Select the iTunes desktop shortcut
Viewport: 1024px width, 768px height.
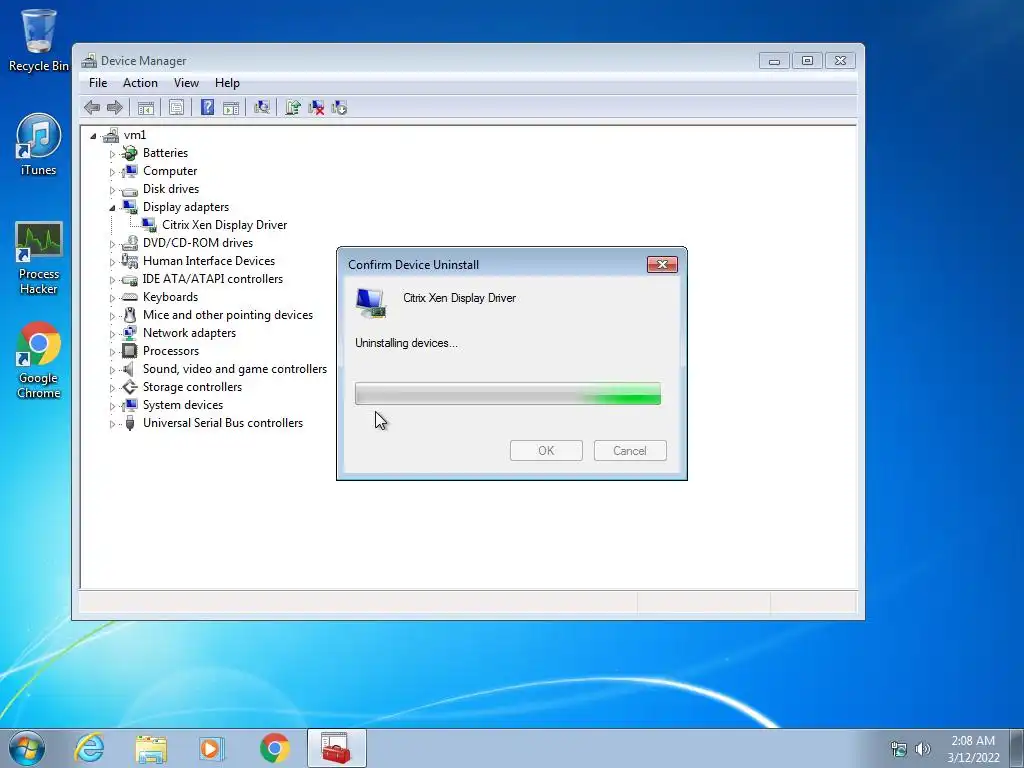(x=39, y=145)
